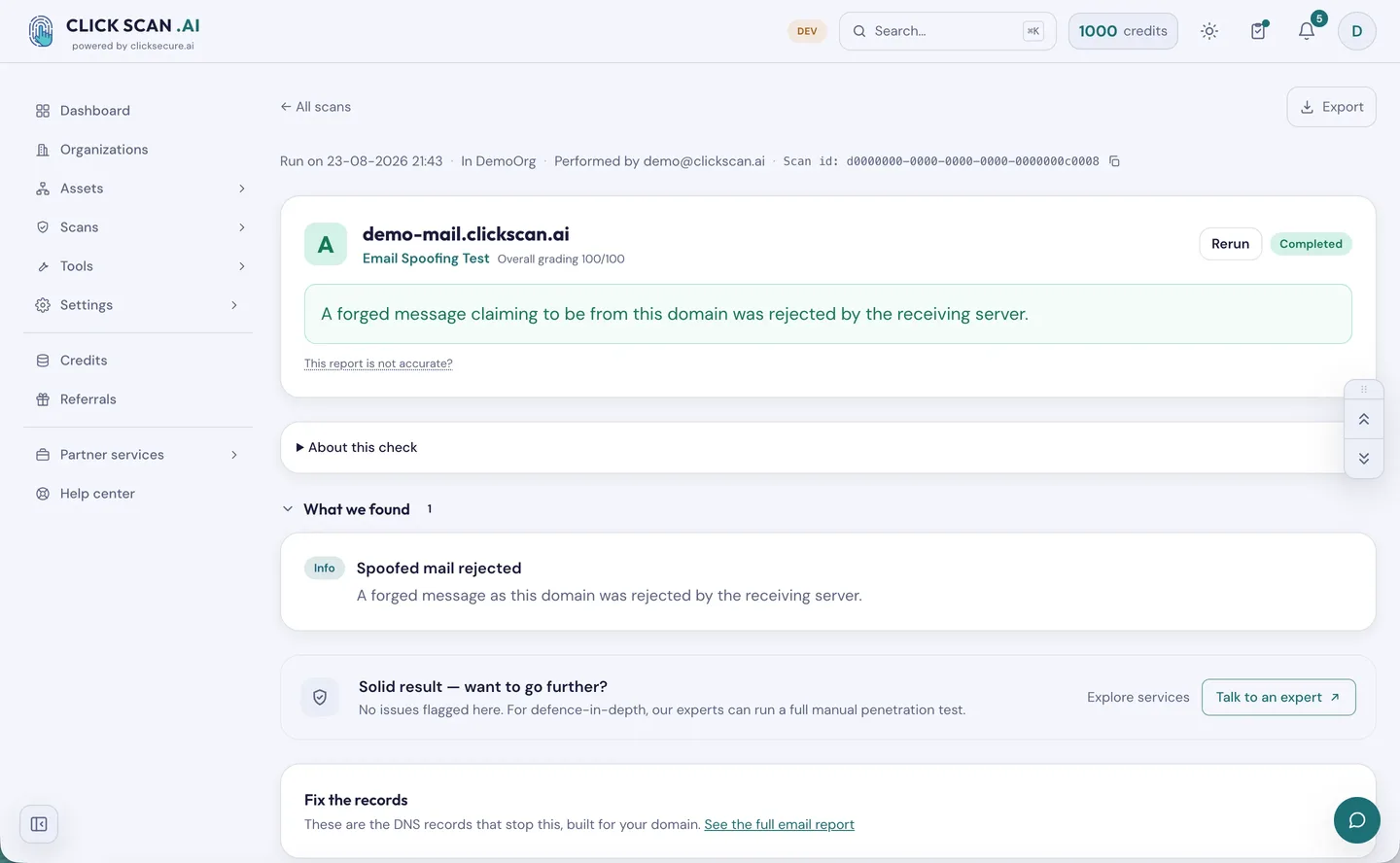1400x863 pixels.
Task: Open notifications bell with 5 badge
Action: (1308, 31)
